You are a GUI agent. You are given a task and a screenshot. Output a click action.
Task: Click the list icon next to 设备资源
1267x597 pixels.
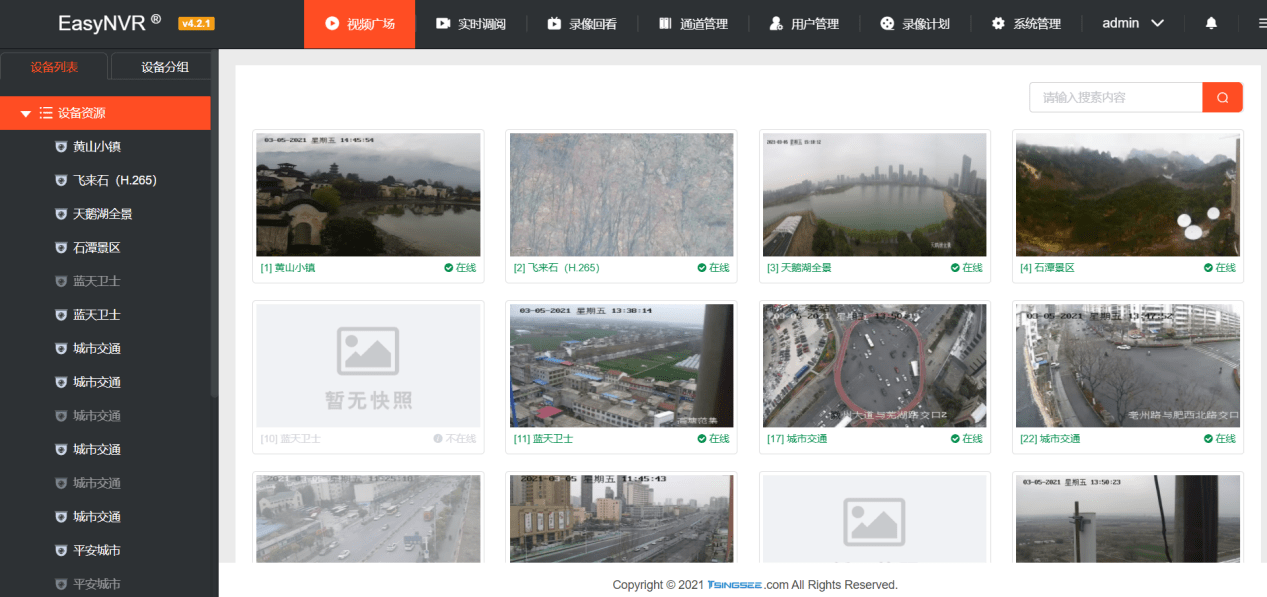pyautogui.click(x=46, y=113)
